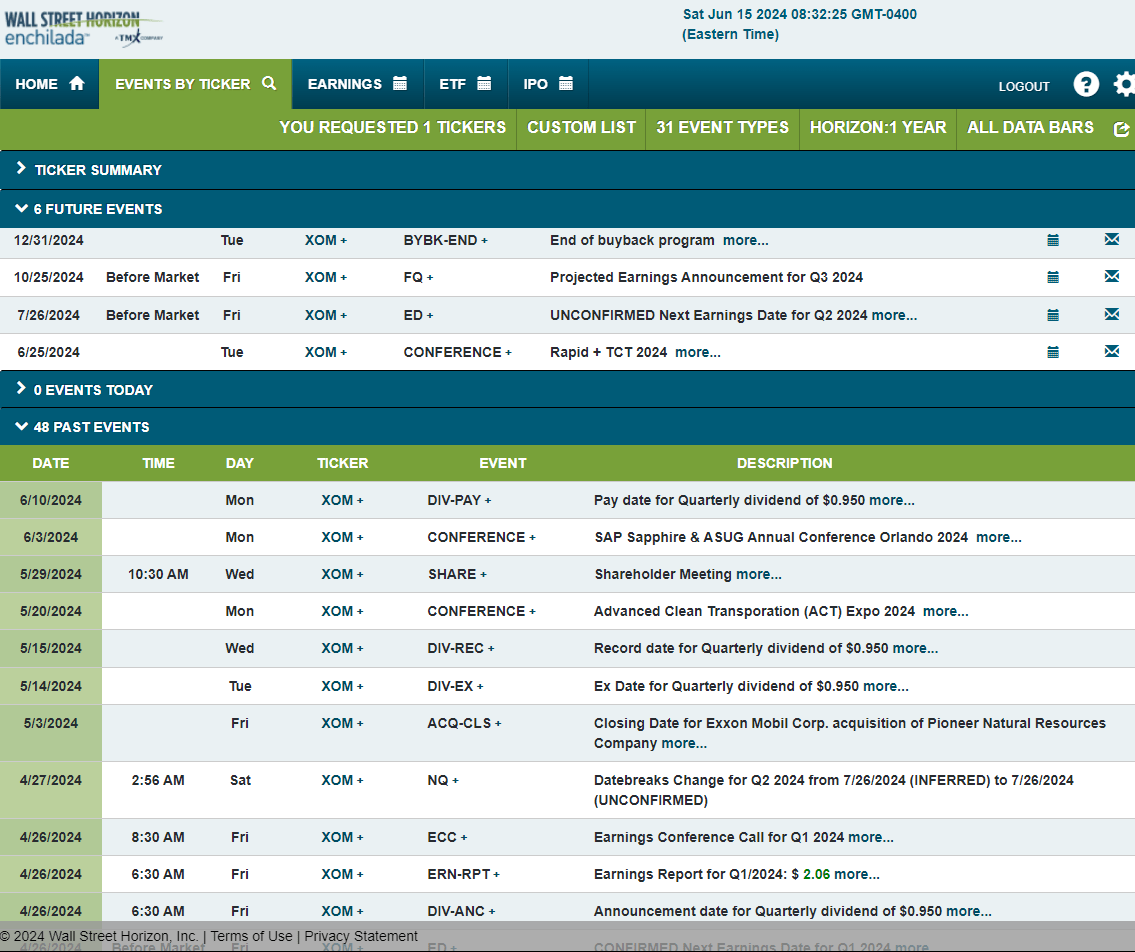This screenshot has width=1135, height=952.
Task: Click the Day column header
Action: (x=240, y=463)
